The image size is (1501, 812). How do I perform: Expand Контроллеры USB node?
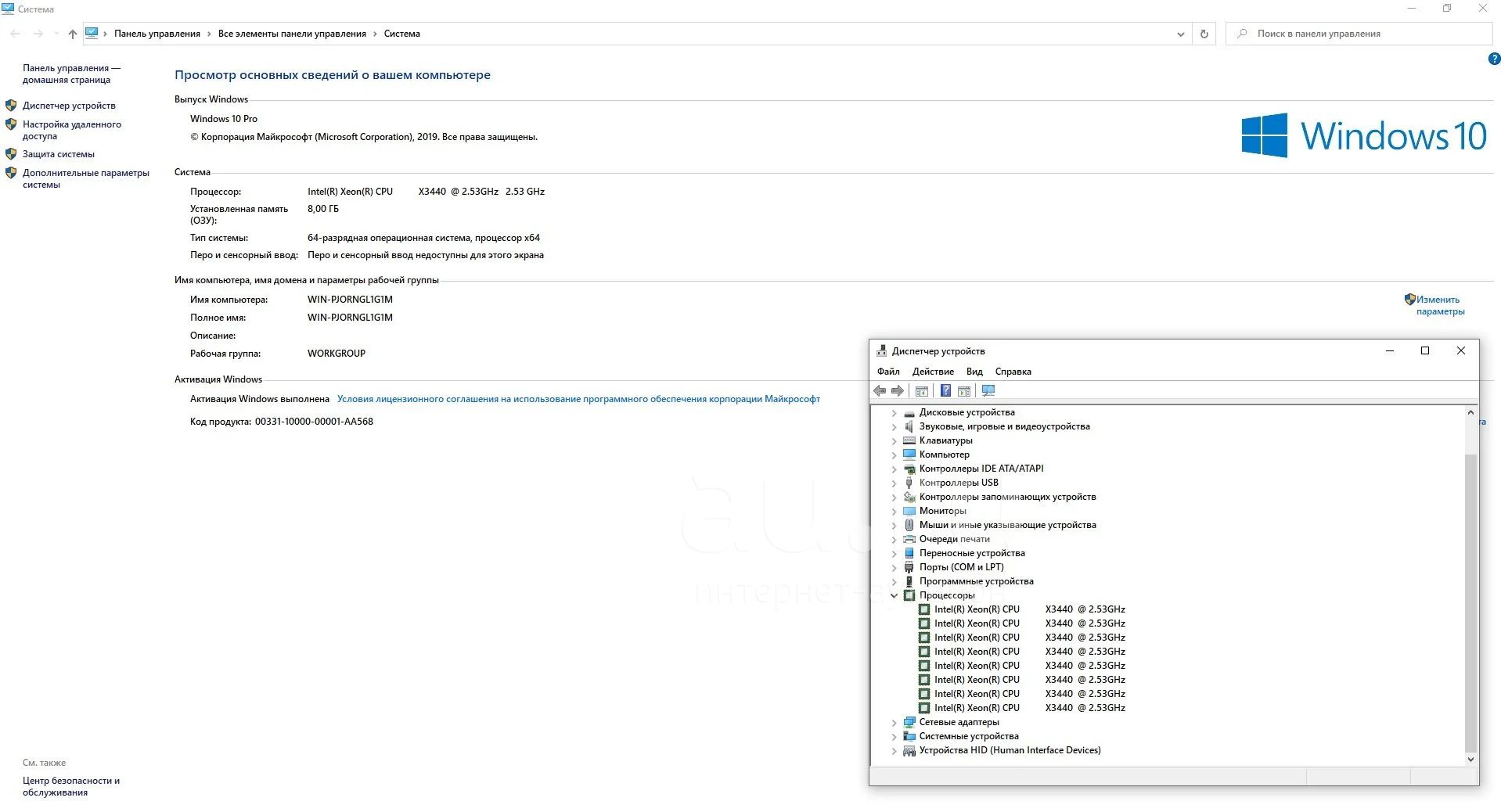click(894, 483)
